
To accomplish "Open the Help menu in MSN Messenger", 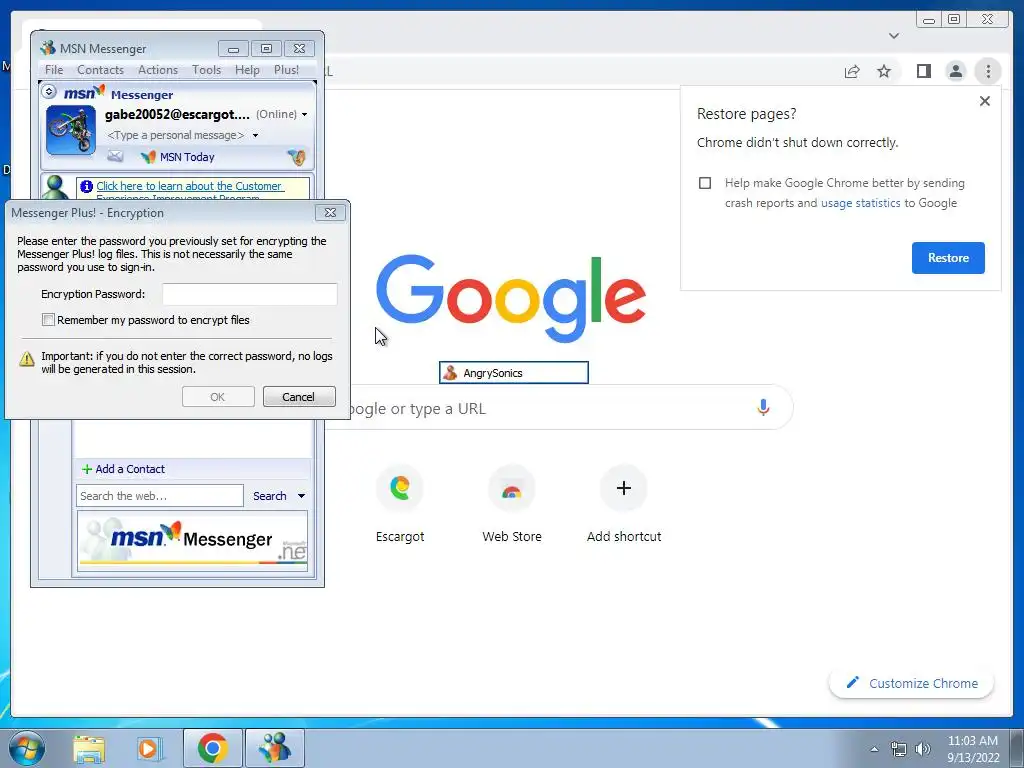I will click(x=247, y=70).
